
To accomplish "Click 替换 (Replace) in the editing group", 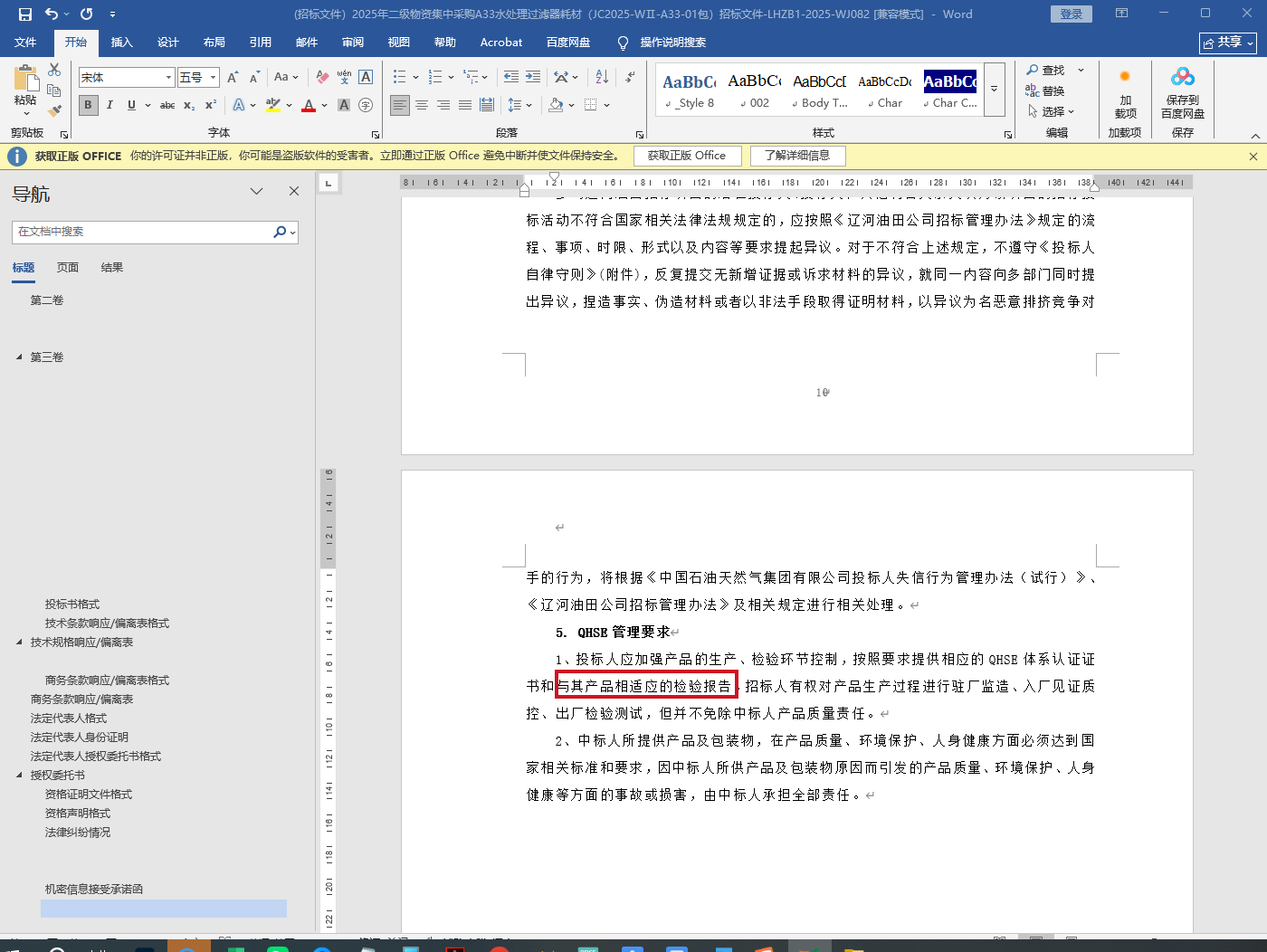I will 1044,90.
